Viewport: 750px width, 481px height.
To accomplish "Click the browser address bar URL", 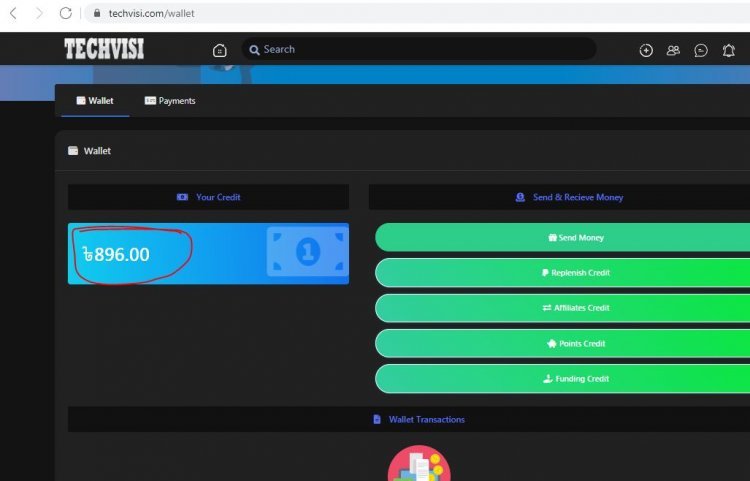I will pyautogui.click(x=151, y=14).
